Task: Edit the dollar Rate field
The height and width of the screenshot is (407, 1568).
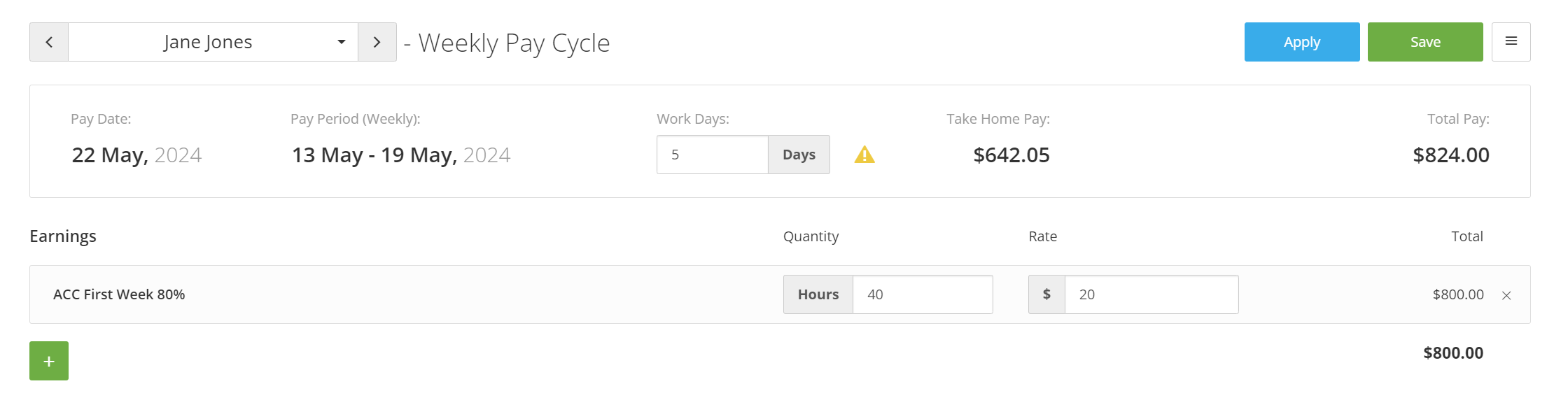Action: coord(1151,294)
